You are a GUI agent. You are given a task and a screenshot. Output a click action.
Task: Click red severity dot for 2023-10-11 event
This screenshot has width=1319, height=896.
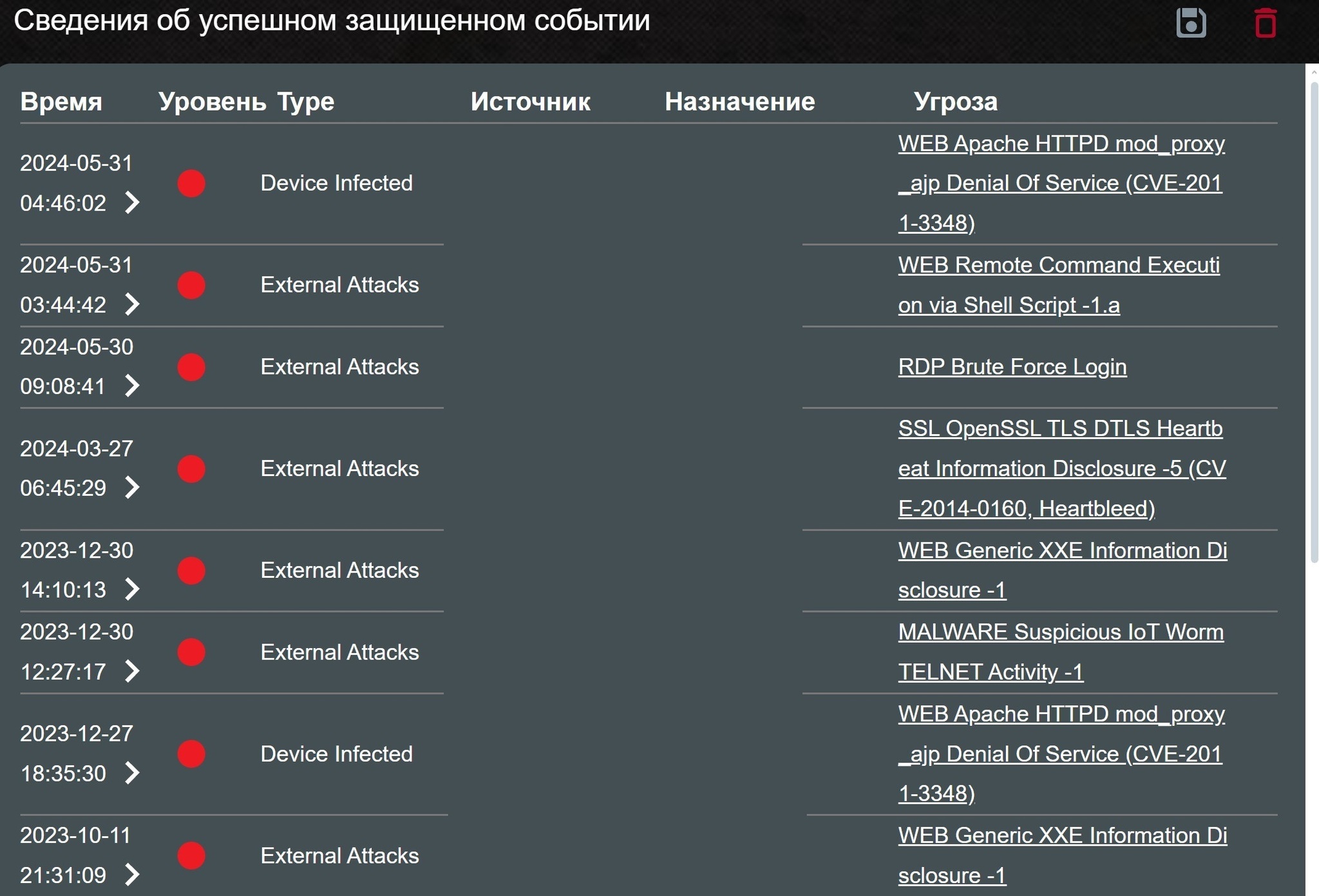[x=191, y=856]
